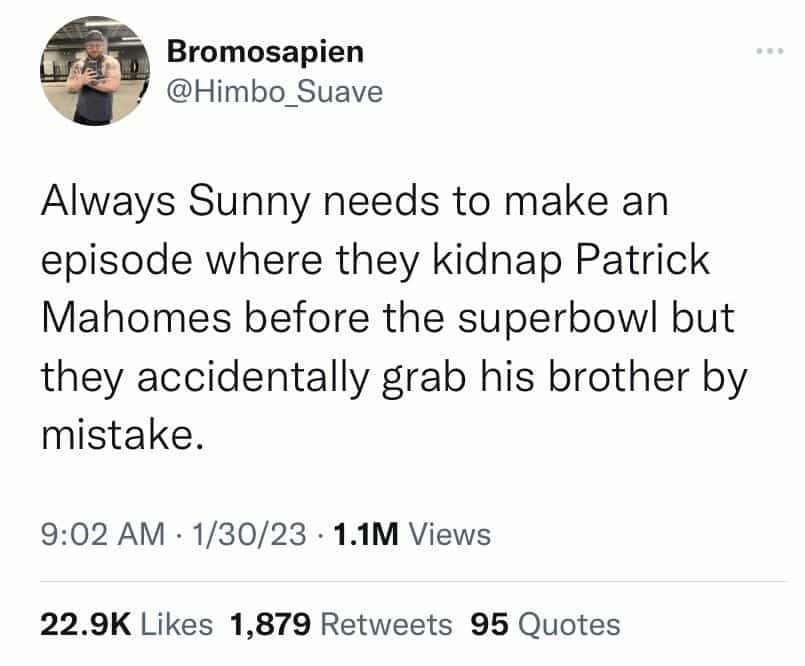Screen dimensions: 805x666
Task: Open the 22.9K Likes list
Action: click(x=126, y=625)
